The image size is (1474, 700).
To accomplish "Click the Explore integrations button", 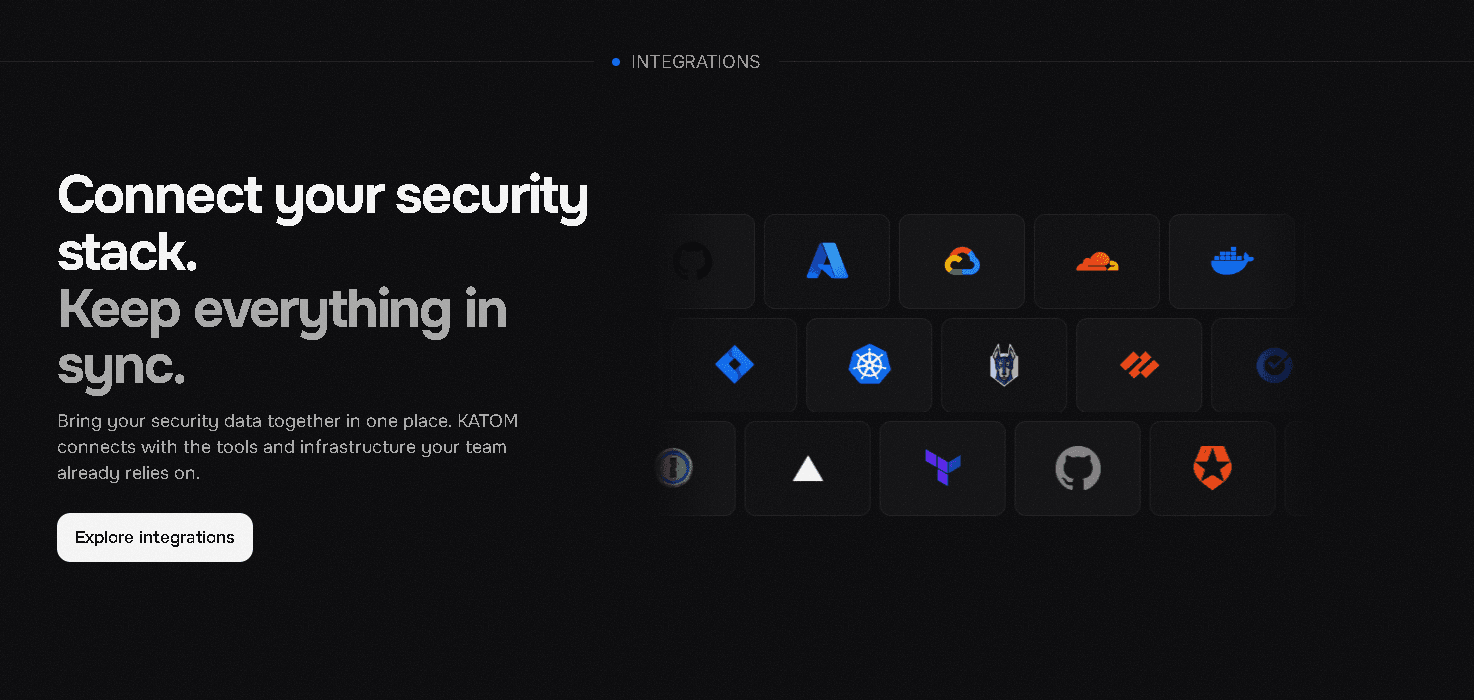I will 155,537.
